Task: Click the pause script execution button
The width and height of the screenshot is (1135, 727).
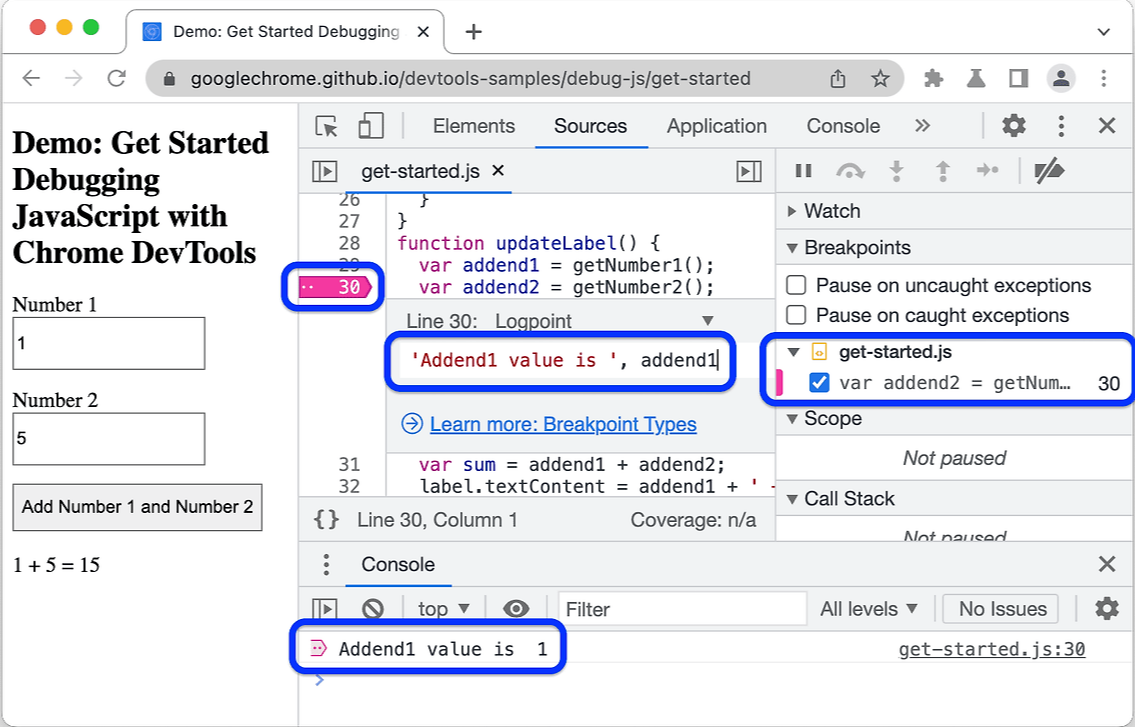Action: click(x=803, y=171)
